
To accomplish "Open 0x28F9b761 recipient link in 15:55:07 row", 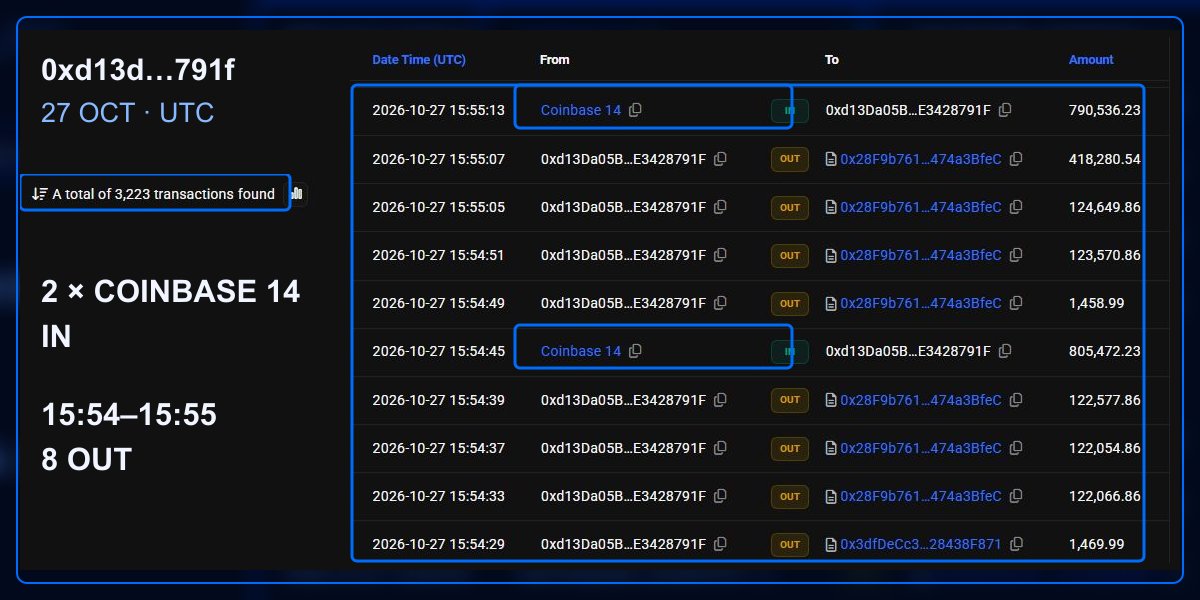I will click(920, 159).
